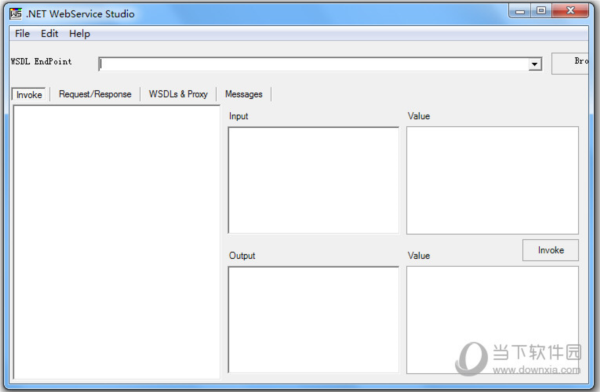Click the Invoke button beside Value
The width and height of the screenshot is (600, 392).
[x=551, y=250]
